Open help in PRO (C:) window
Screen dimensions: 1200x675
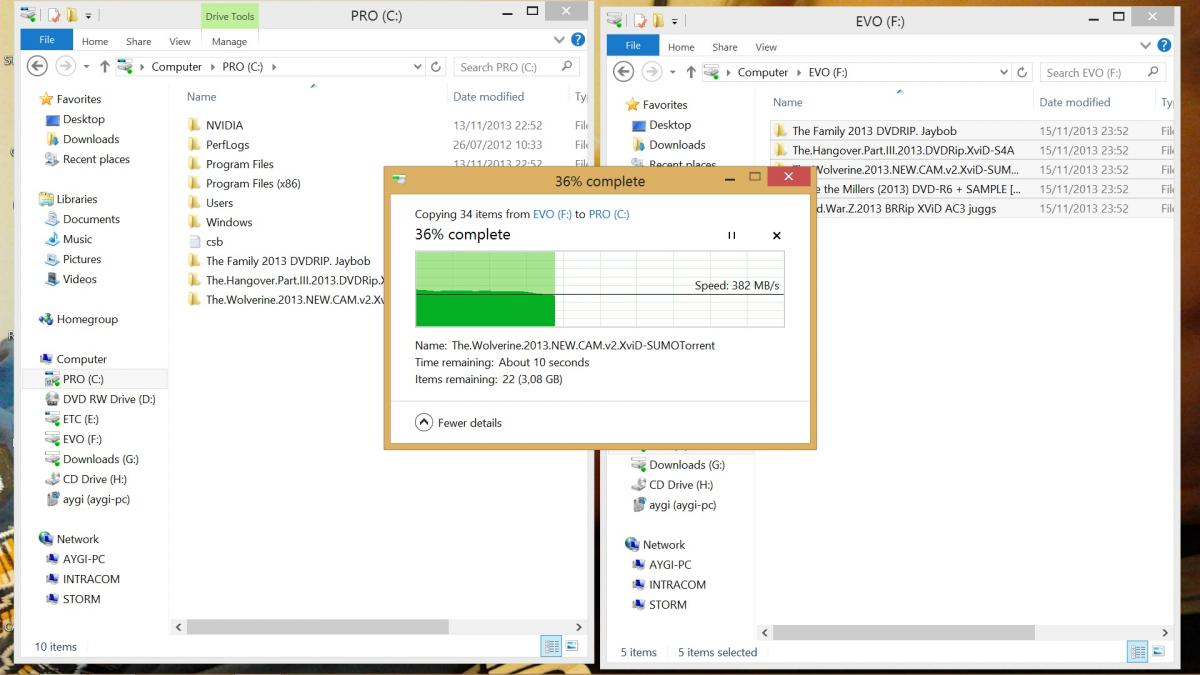(x=577, y=40)
